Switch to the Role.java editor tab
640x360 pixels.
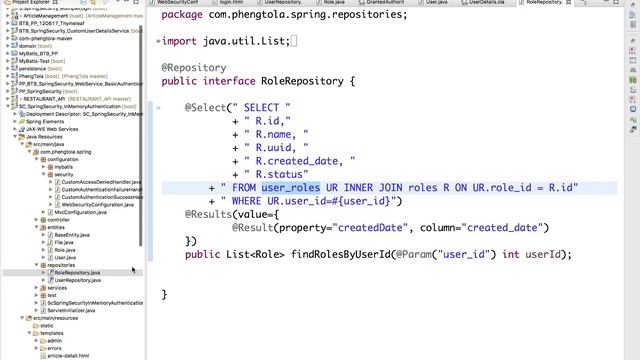point(330,2)
